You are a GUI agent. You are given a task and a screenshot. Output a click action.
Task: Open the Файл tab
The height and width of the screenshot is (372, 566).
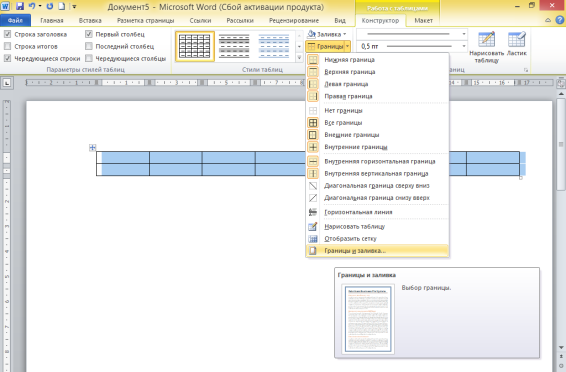[x=15, y=21]
